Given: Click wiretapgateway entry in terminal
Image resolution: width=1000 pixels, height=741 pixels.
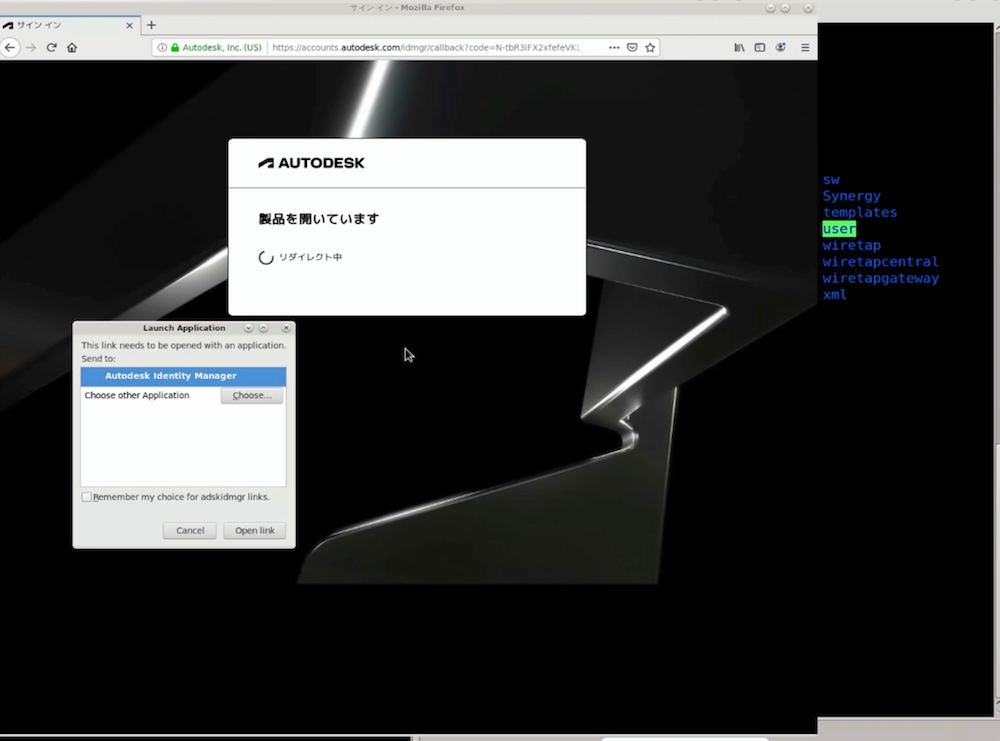Looking at the screenshot, I should click(880, 279).
